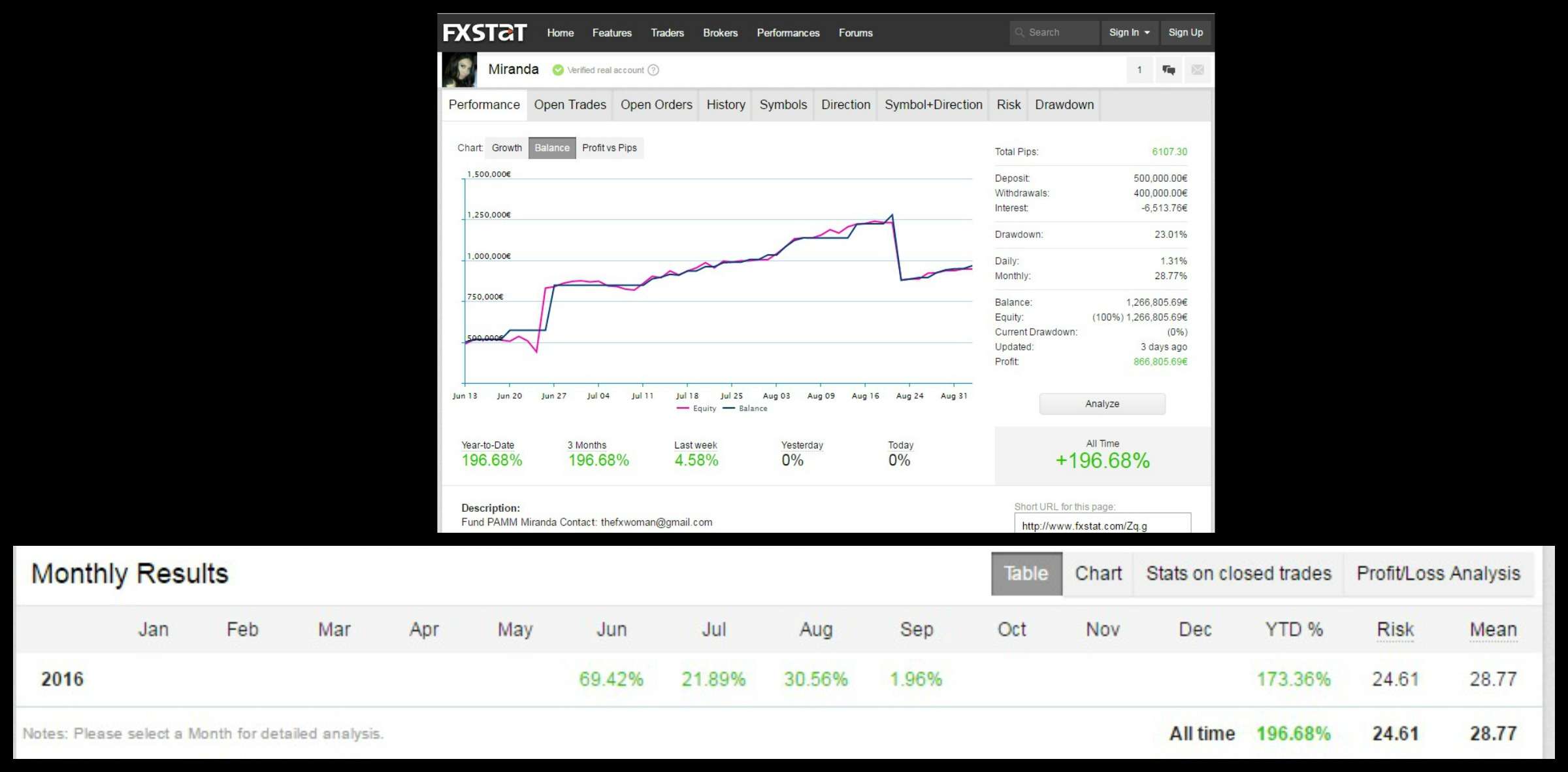Switch chart to Growth view

coord(506,148)
